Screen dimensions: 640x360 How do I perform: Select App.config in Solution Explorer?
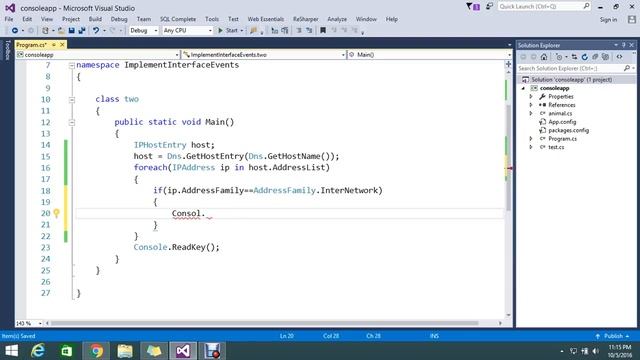tap(562, 122)
